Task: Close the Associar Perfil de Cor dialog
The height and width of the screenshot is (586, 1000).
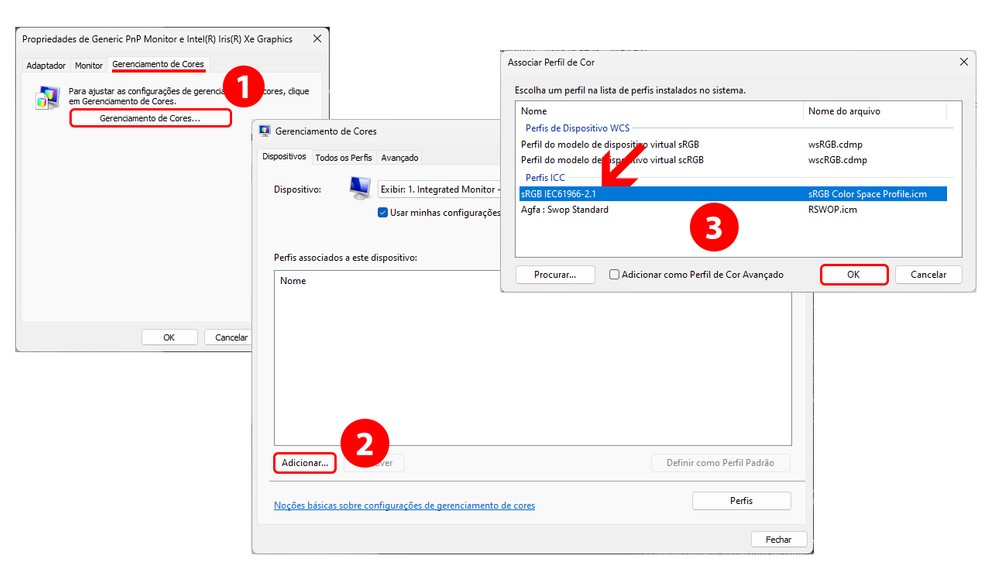Action: coord(964,61)
